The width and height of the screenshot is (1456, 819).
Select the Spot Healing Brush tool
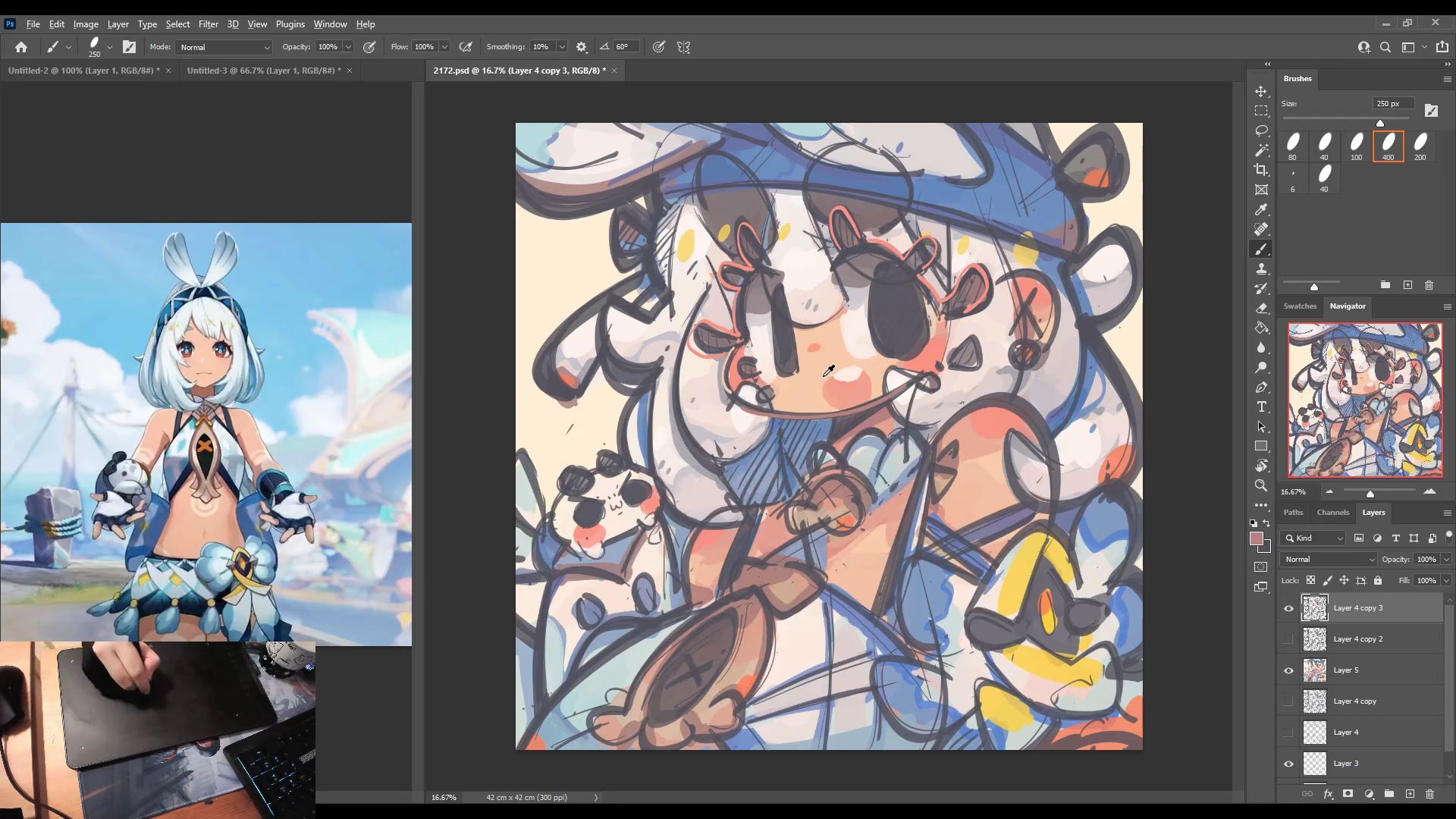pyautogui.click(x=1261, y=229)
